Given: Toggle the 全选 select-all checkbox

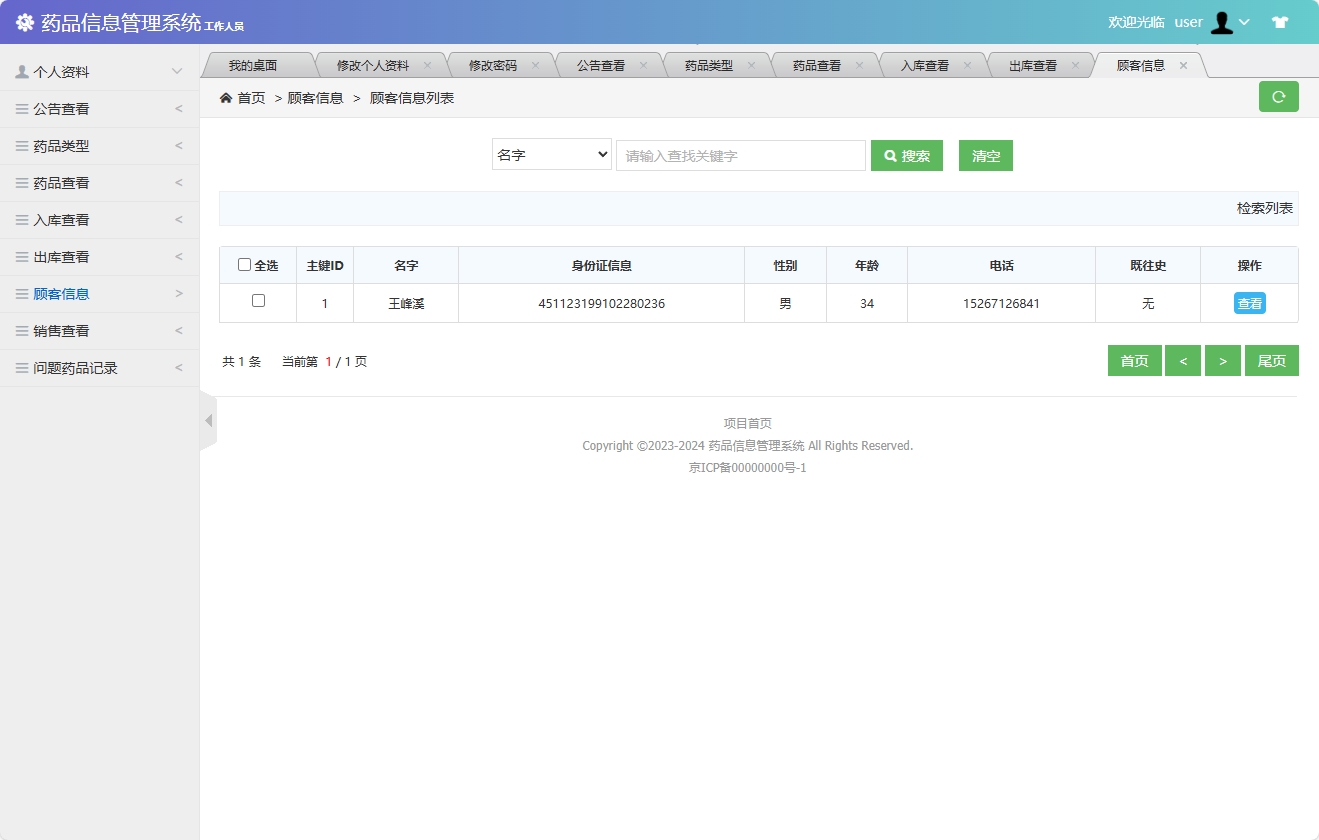Looking at the screenshot, I should click(244, 264).
